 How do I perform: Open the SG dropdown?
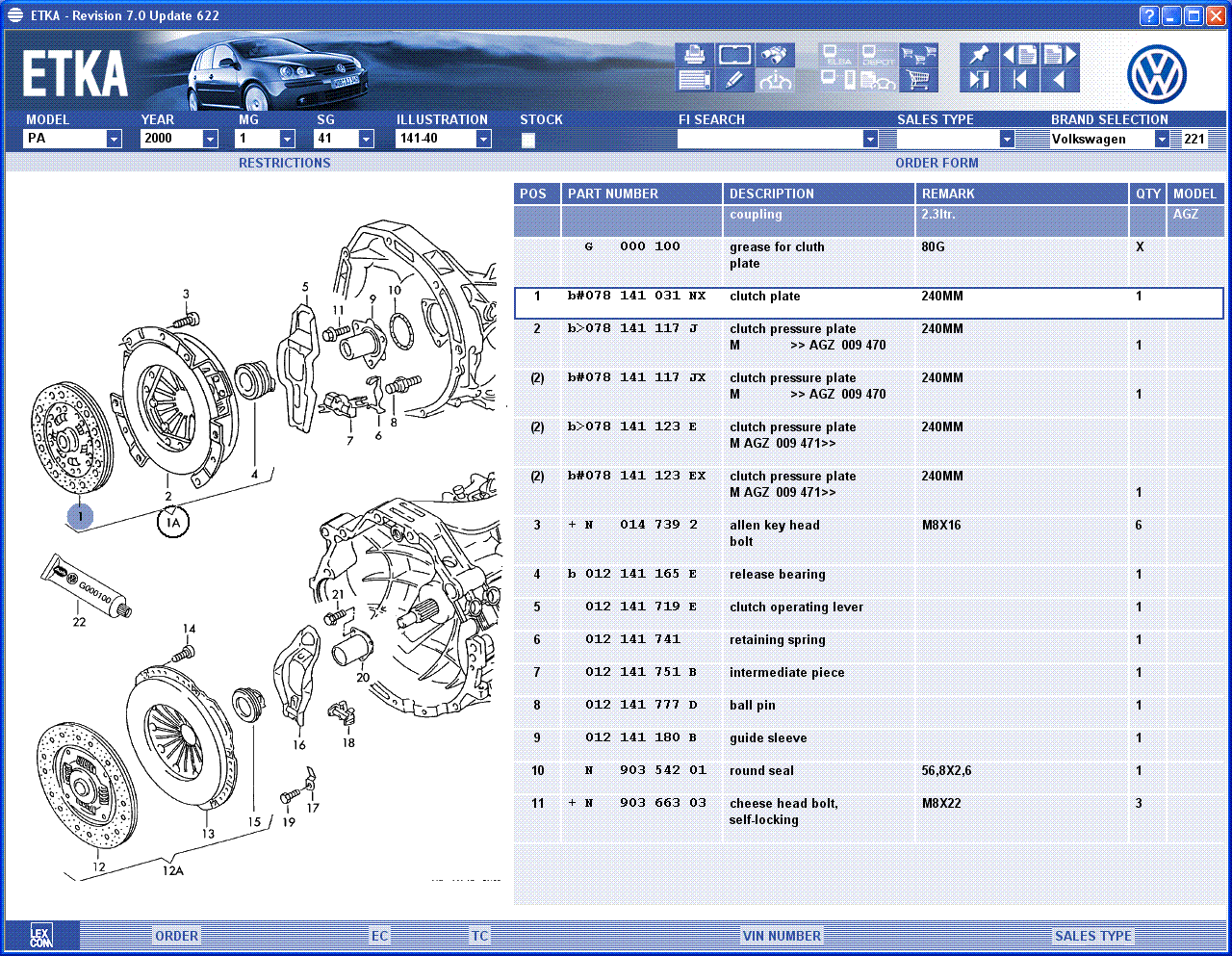point(366,139)
